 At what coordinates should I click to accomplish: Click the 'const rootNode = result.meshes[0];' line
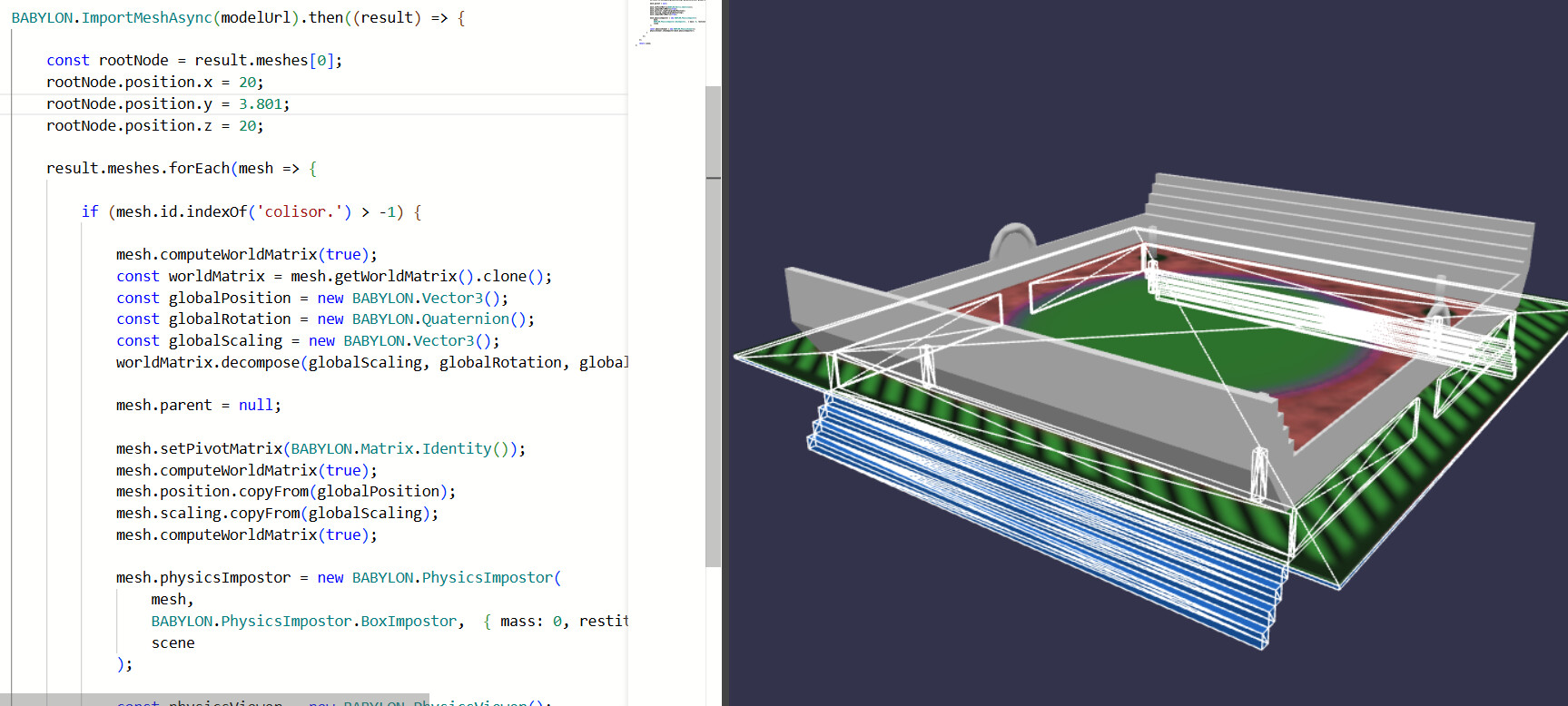click(194, 61)
